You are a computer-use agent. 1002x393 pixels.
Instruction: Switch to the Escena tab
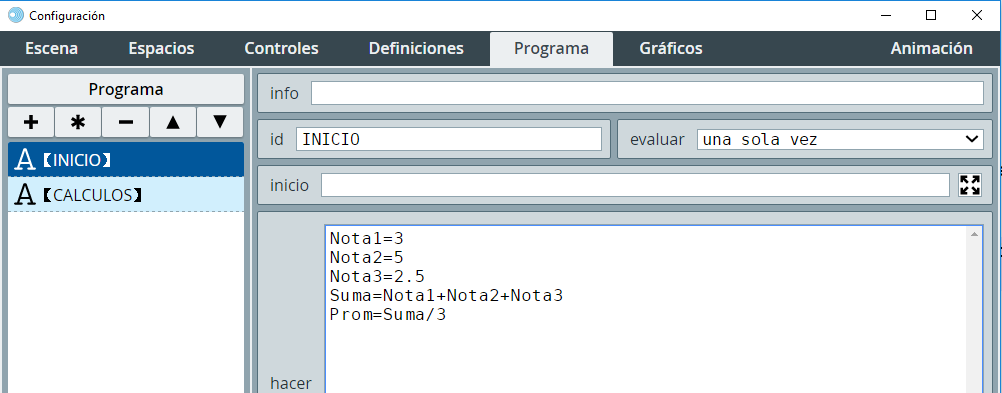click(x=52, y=49)
